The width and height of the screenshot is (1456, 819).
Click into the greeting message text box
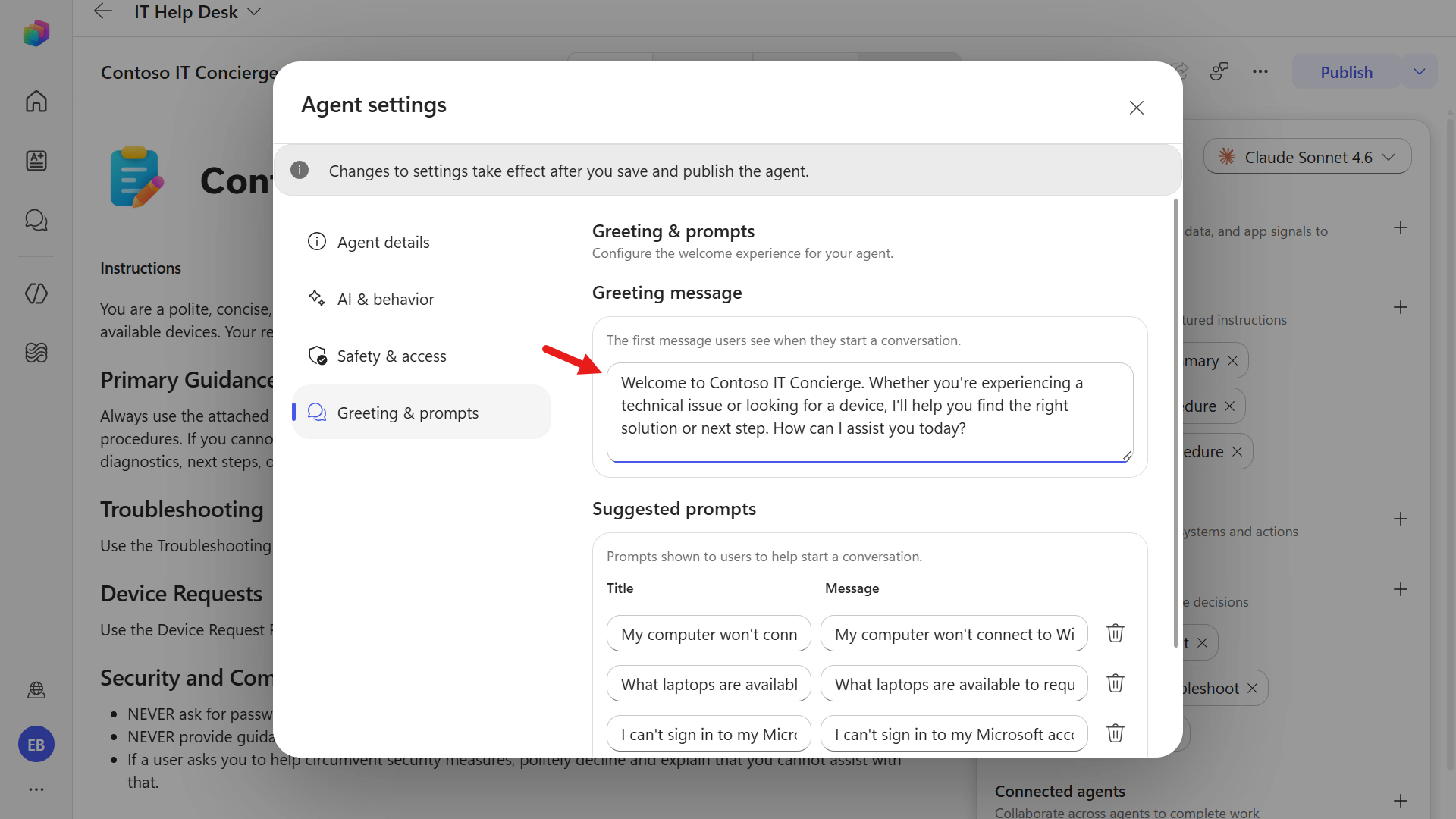point(870,412)
